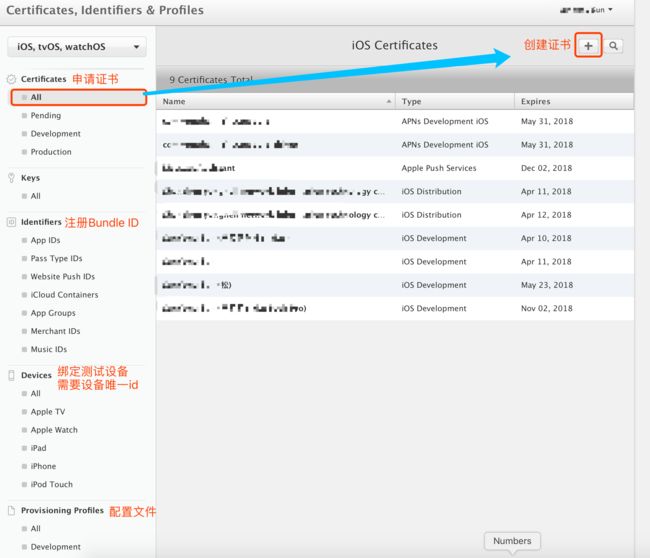Click the Identifiers section heading
The image size is (650, 558).
[41, 222]
